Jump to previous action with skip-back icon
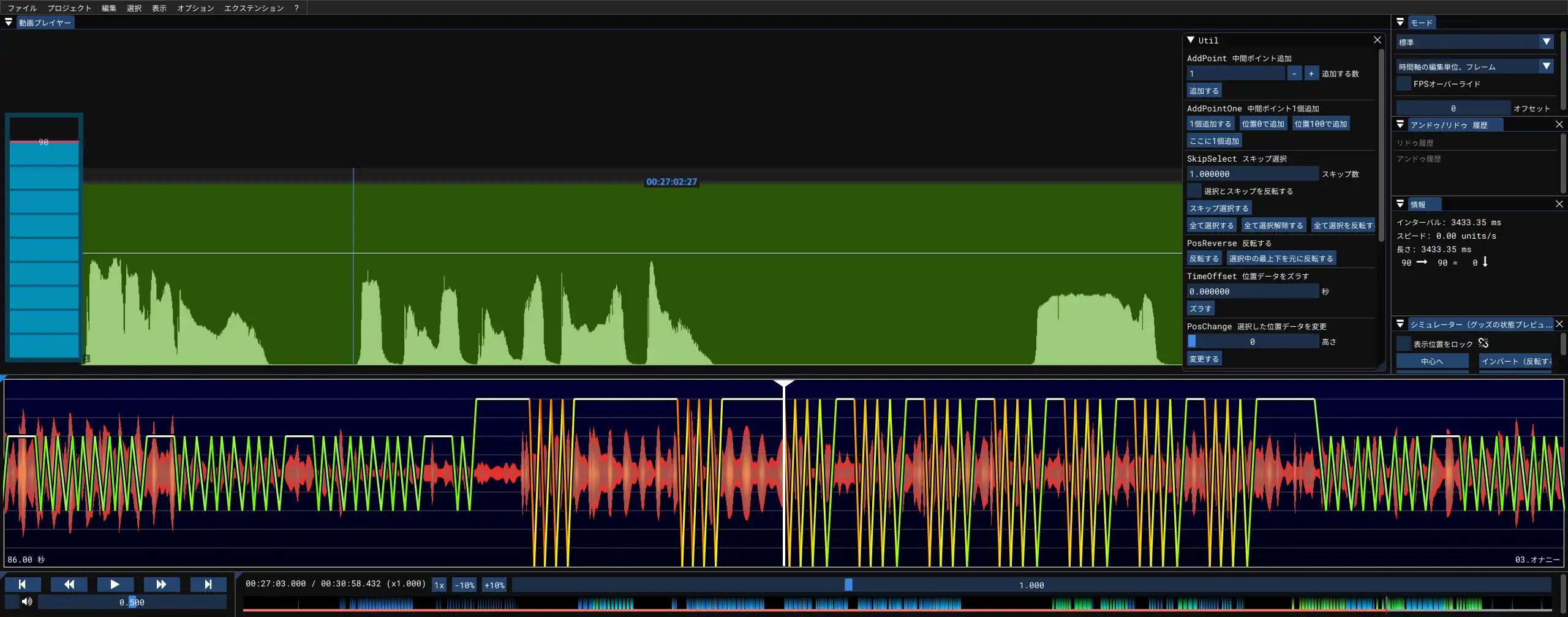 (x=23, y=585)
